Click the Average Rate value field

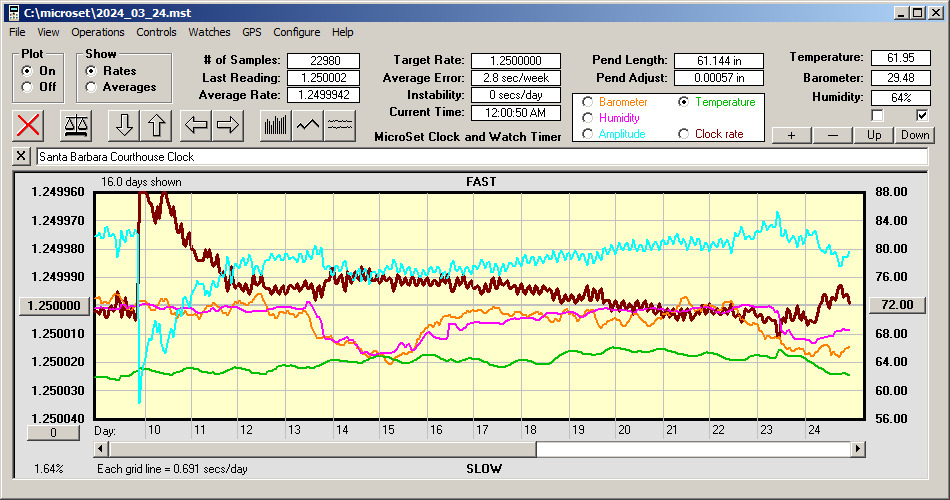pos(323,95)
